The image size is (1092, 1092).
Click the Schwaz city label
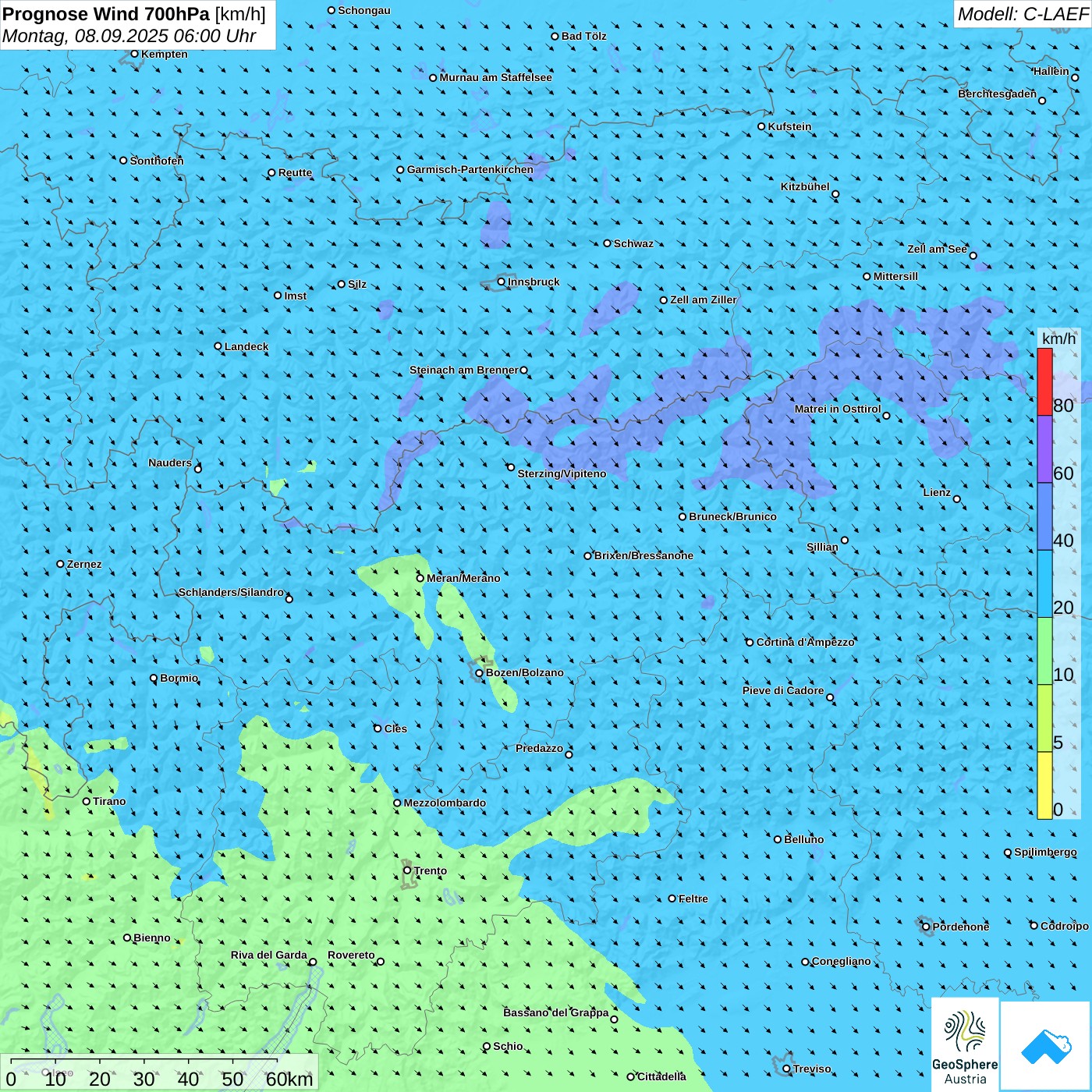tap(633, 243)
